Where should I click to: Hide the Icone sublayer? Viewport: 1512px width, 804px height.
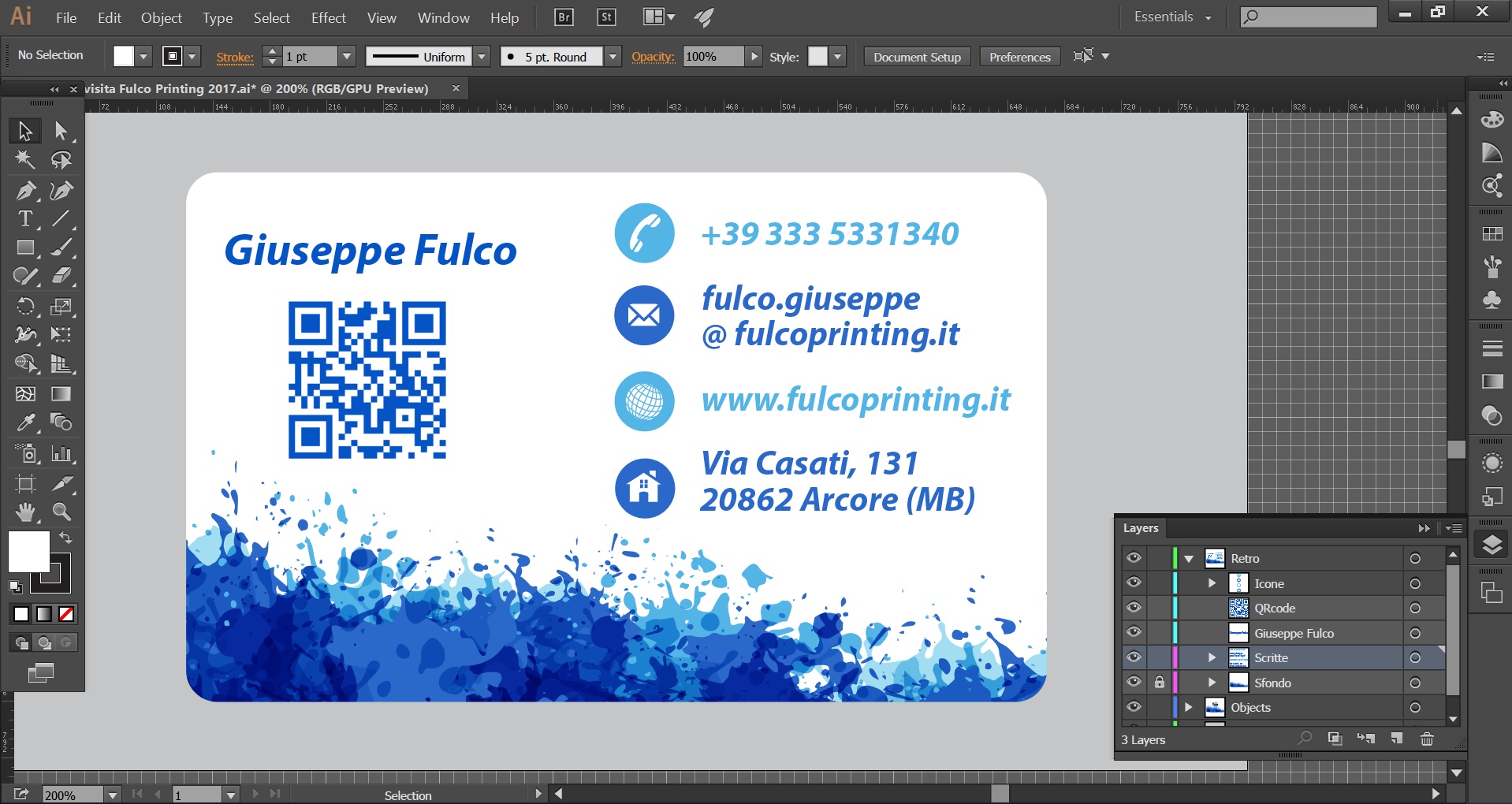[1134, 583]
